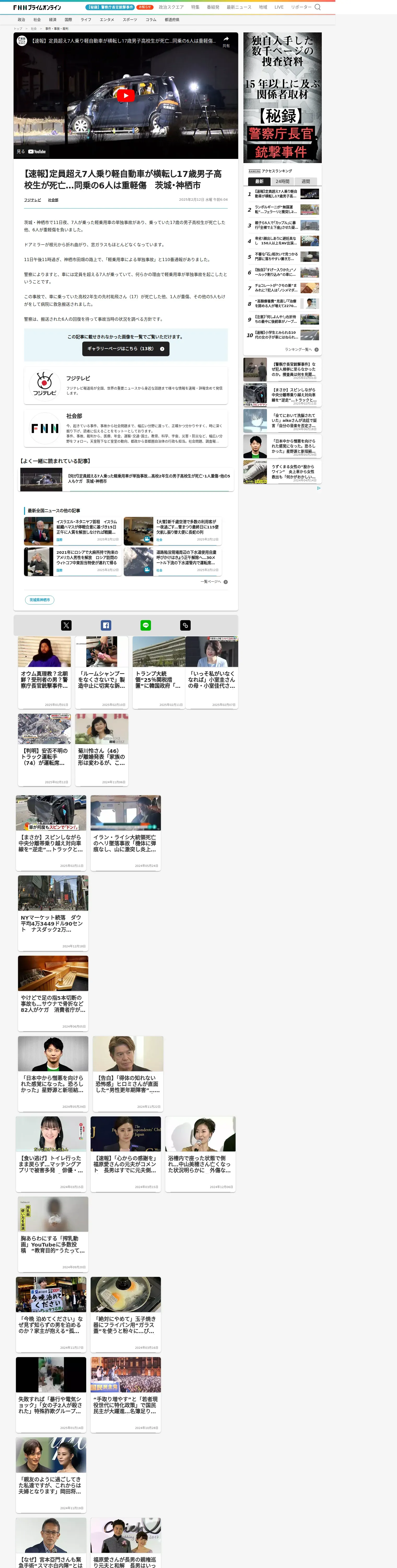Viewport: 397px width, 1568px height.
Task: Open 政治スクエア in the top menu
Action: [x=171, y=7]
